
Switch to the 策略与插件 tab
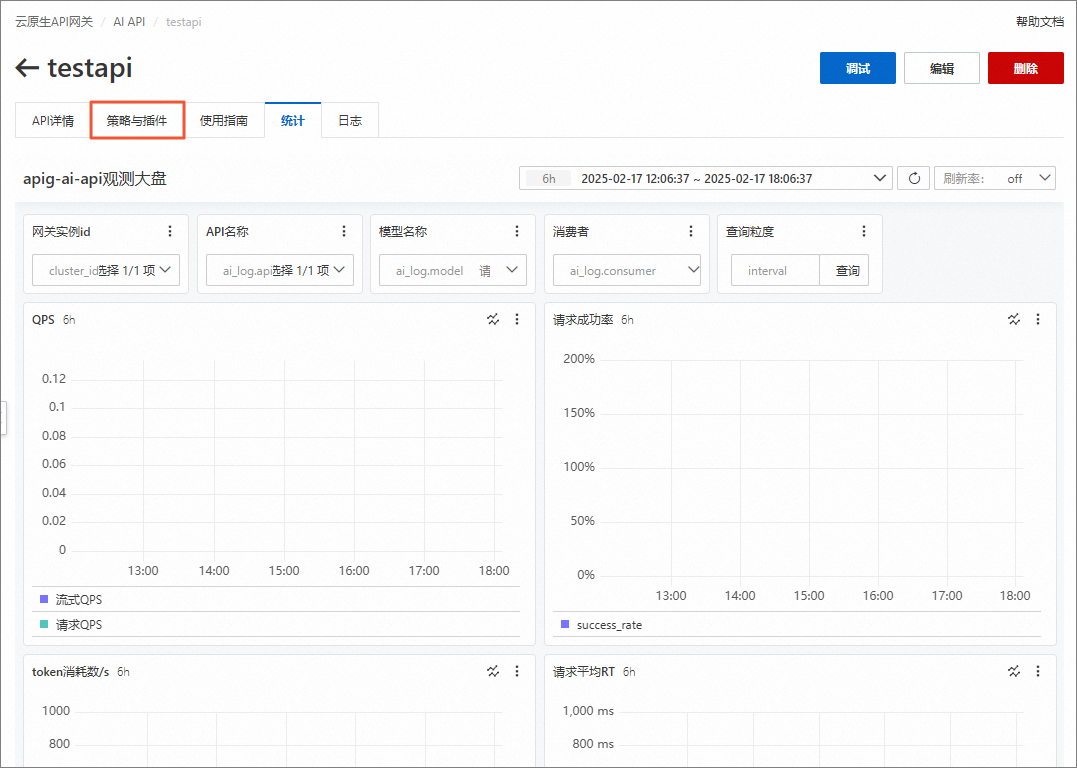tap(137, 121)
